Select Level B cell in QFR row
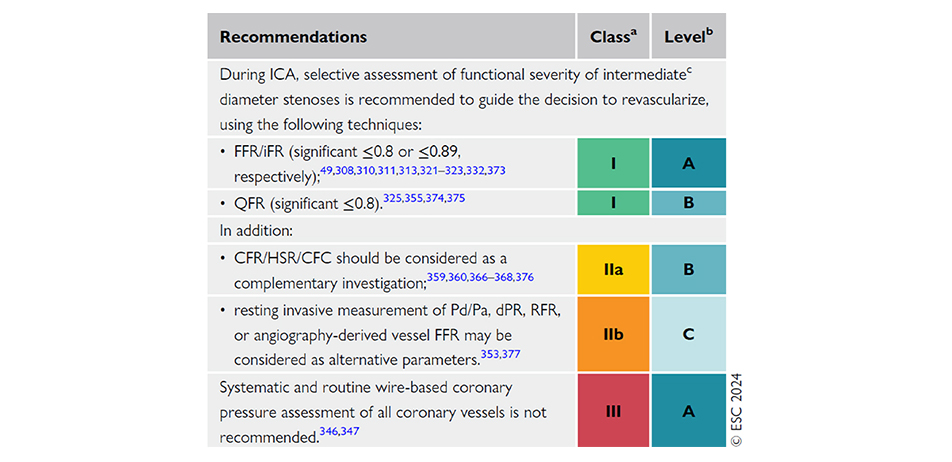952x462 pixels. [x=688, y=203]
